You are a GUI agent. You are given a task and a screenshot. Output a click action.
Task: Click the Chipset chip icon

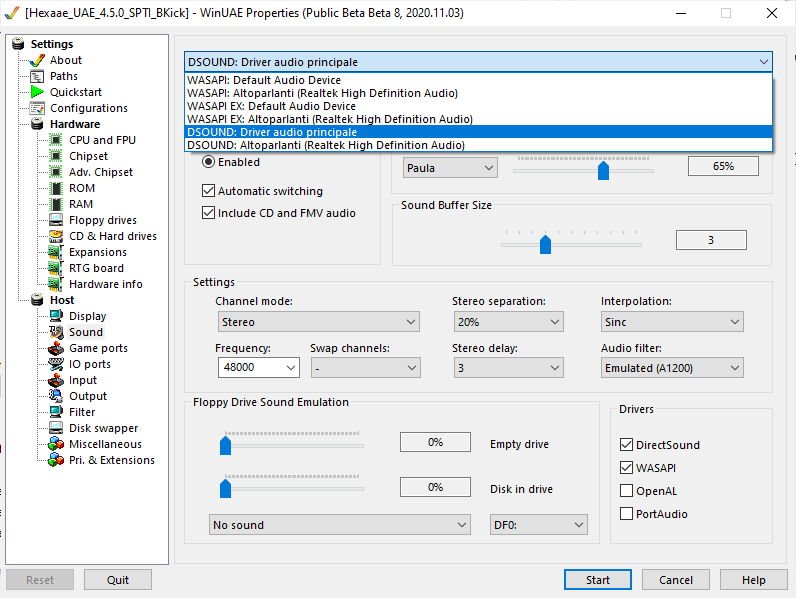[56, 156]
